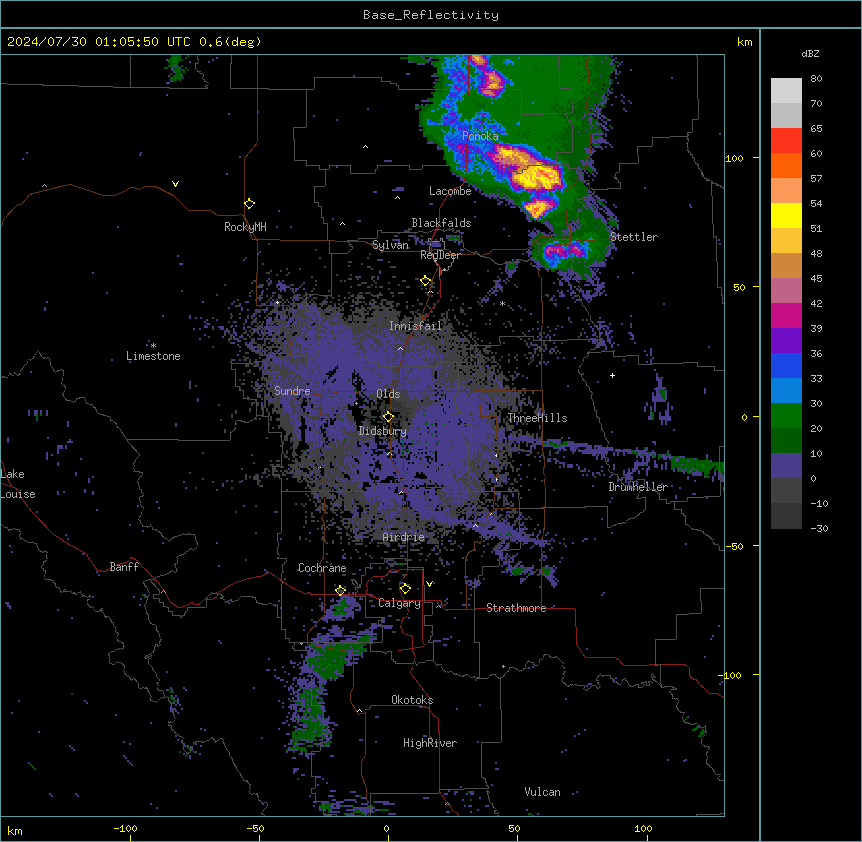Click the Banff town label
The image size is (862, 842).
click(124, 567)
